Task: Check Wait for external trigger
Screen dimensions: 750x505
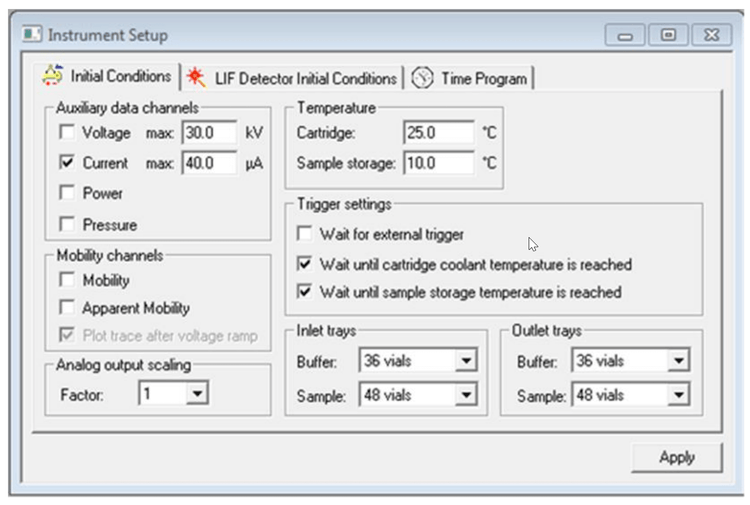Action: pos(305,234)
